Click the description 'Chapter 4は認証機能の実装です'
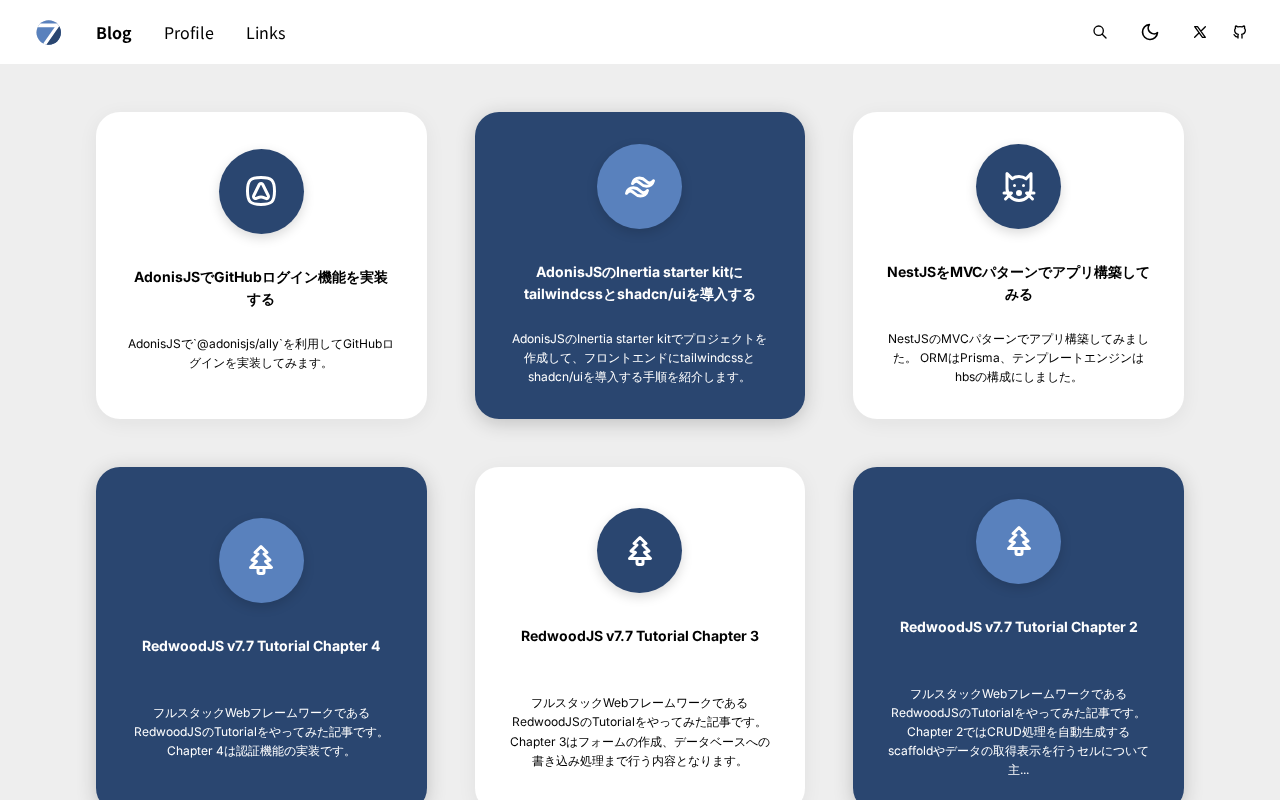1280x800 pixels. tap(261, 732)
